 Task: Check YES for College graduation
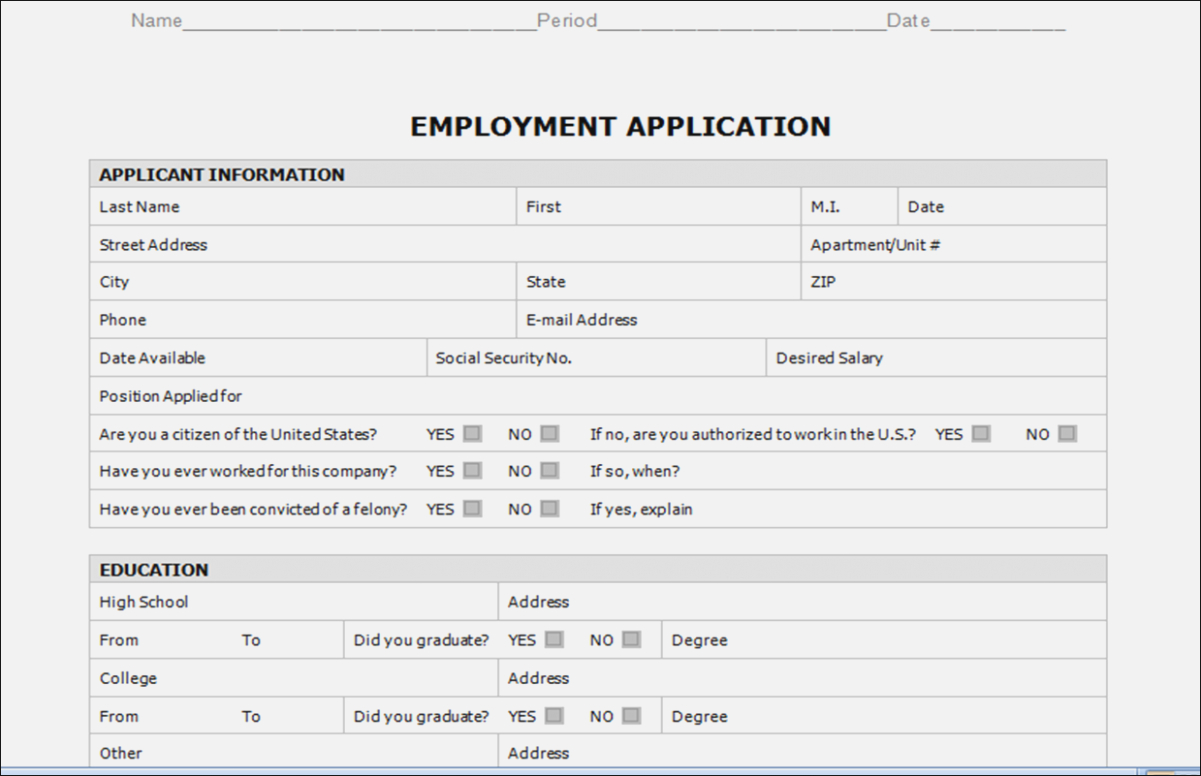pyautogui.click(x=554, y=715)
